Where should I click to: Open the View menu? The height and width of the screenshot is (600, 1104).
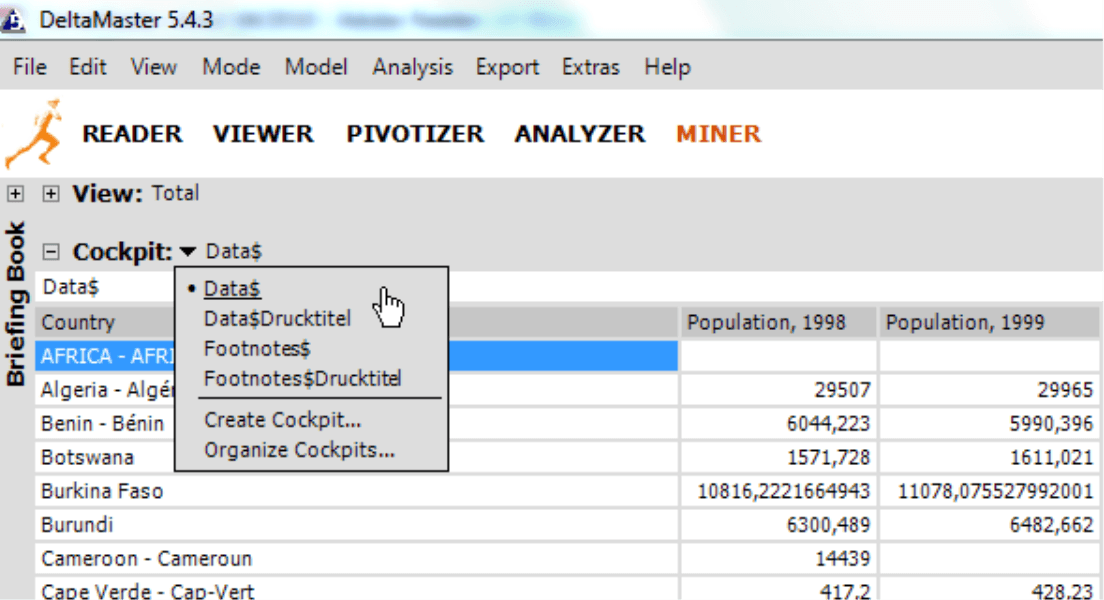pyautogui.click(x=153, y=67)
